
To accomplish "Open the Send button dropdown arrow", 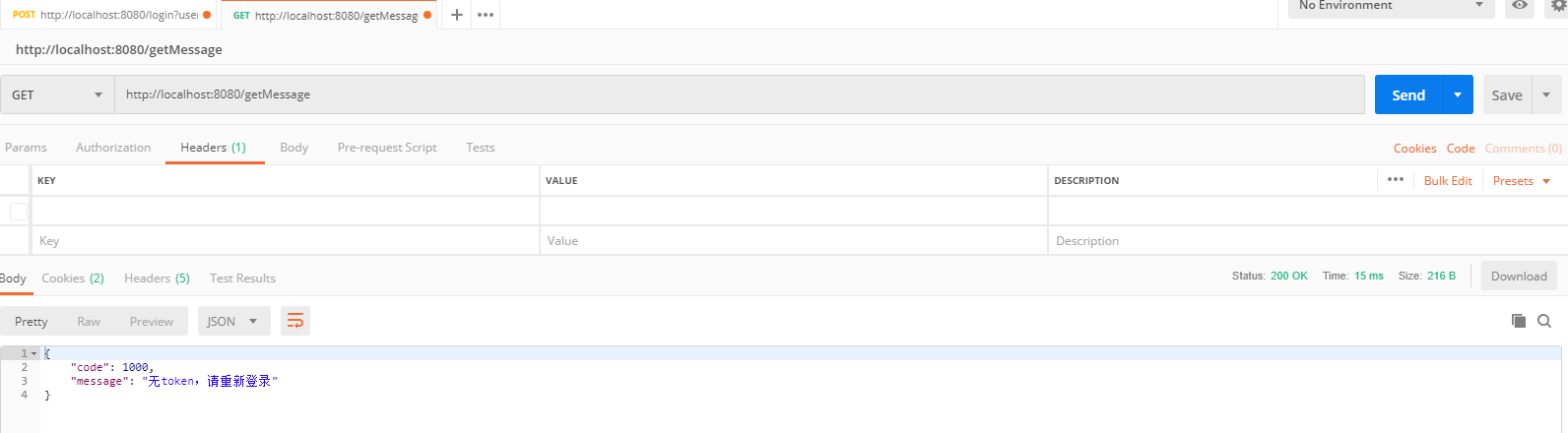I will [1458, 94].
